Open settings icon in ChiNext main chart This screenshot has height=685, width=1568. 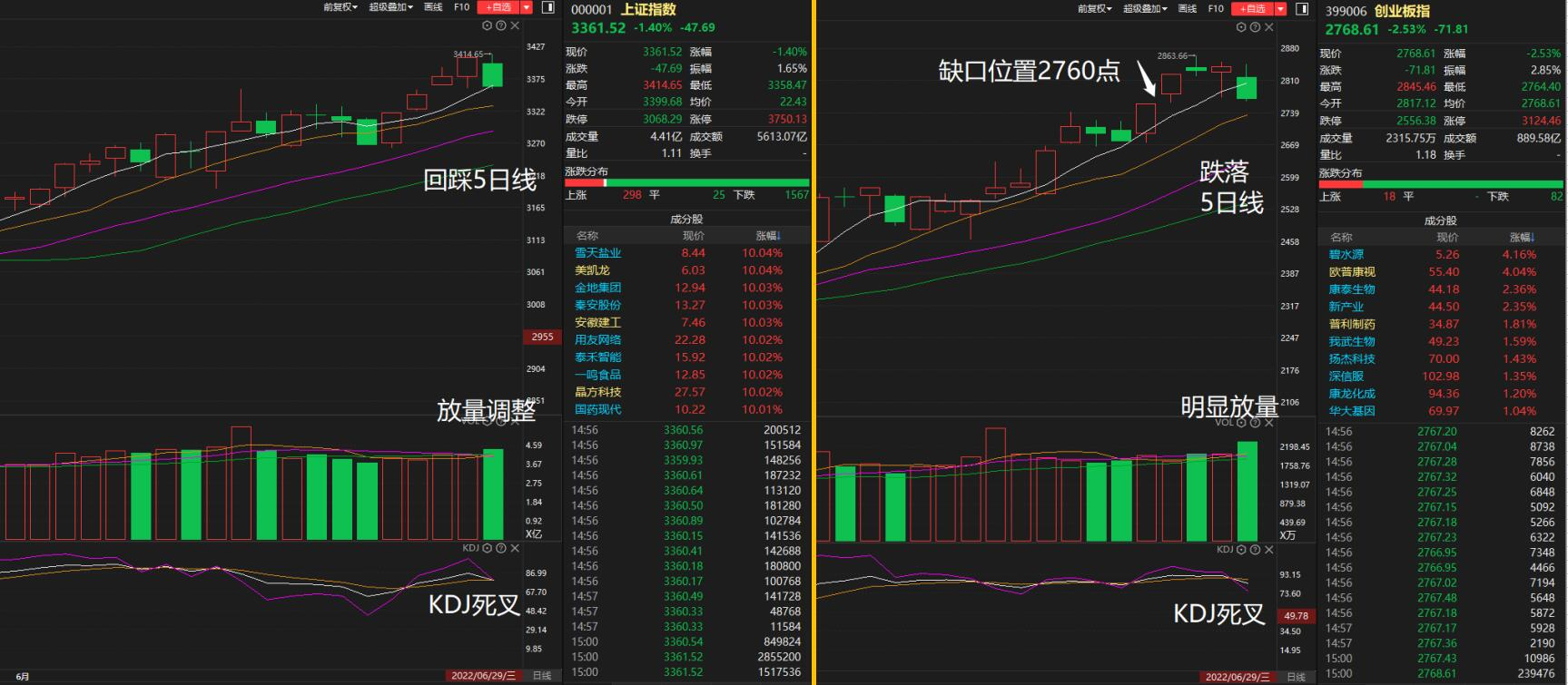pyautogui.click(x=1241, y=27)
